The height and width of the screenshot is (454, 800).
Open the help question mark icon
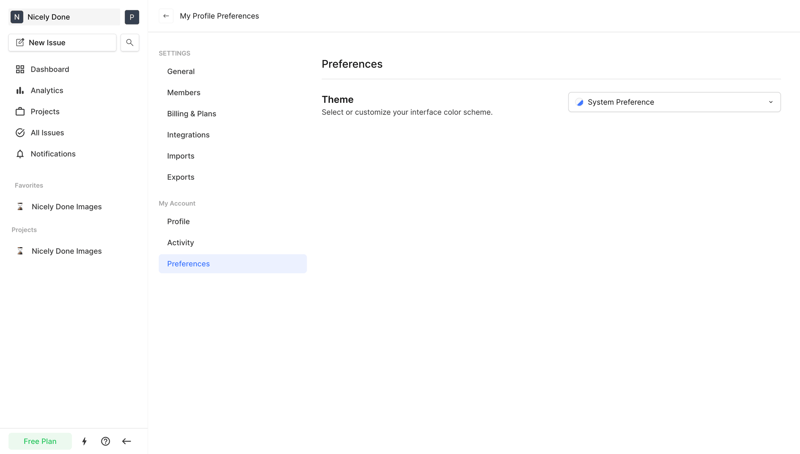105,441
